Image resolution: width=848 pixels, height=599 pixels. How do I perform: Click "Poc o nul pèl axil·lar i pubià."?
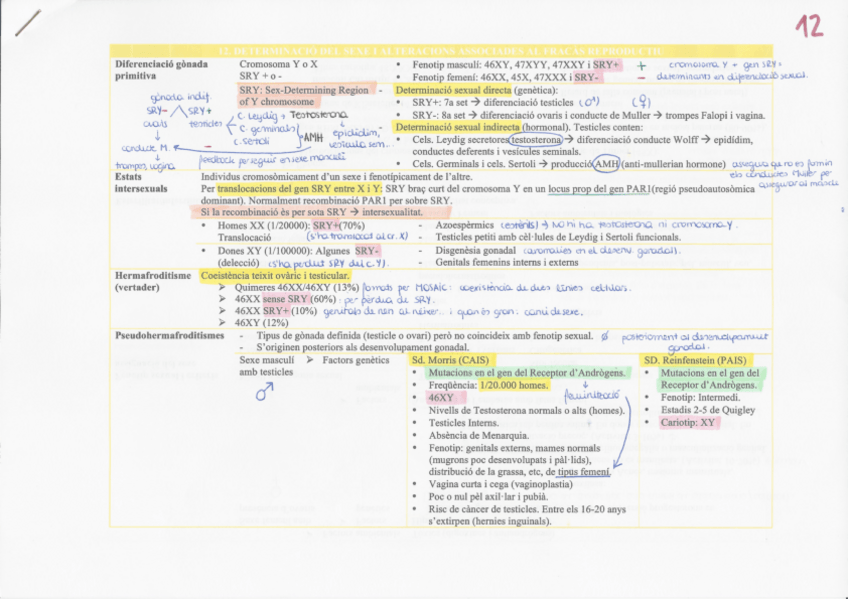488,496
